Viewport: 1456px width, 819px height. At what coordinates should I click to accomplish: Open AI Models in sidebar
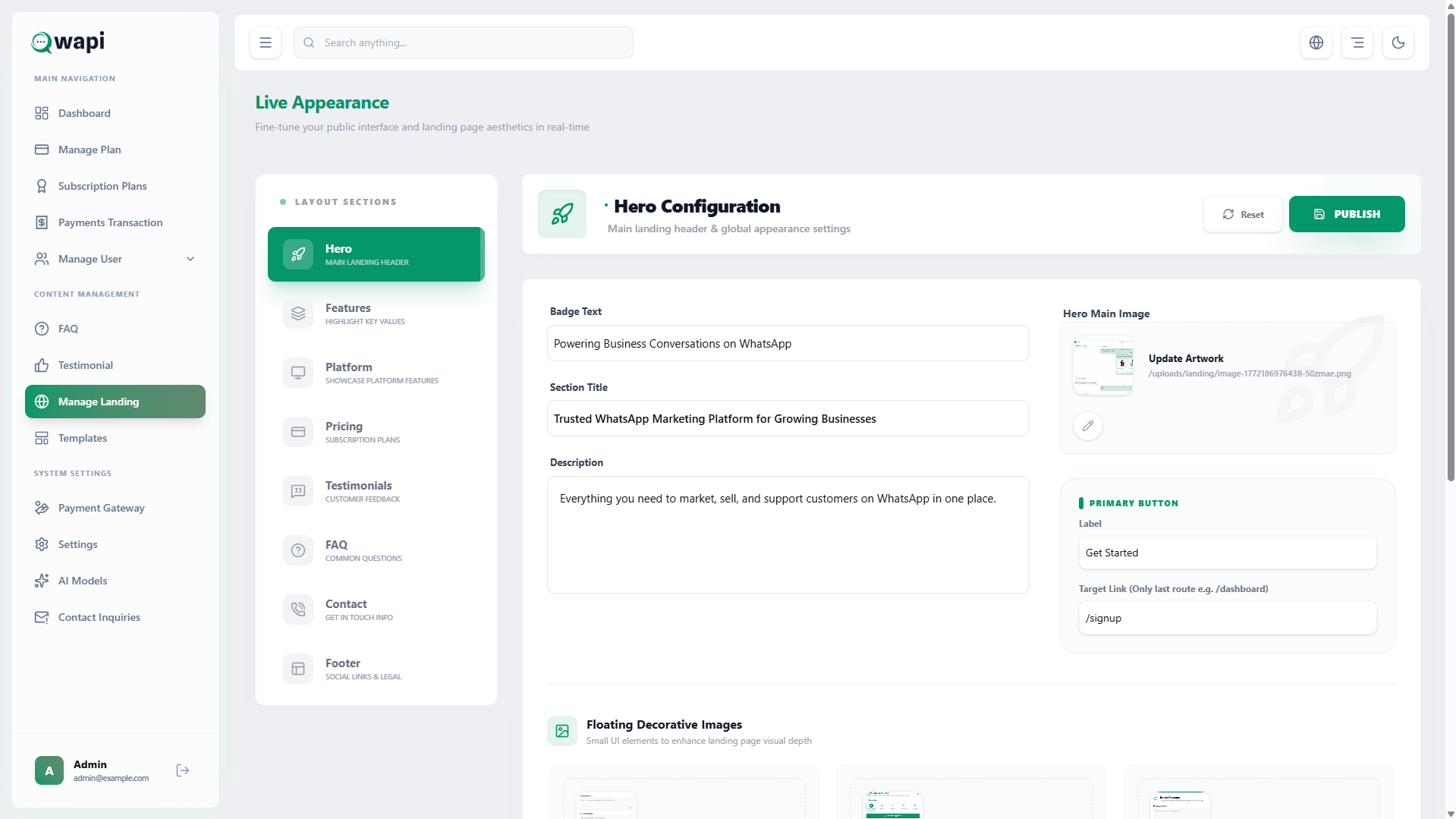coord(83,581)
